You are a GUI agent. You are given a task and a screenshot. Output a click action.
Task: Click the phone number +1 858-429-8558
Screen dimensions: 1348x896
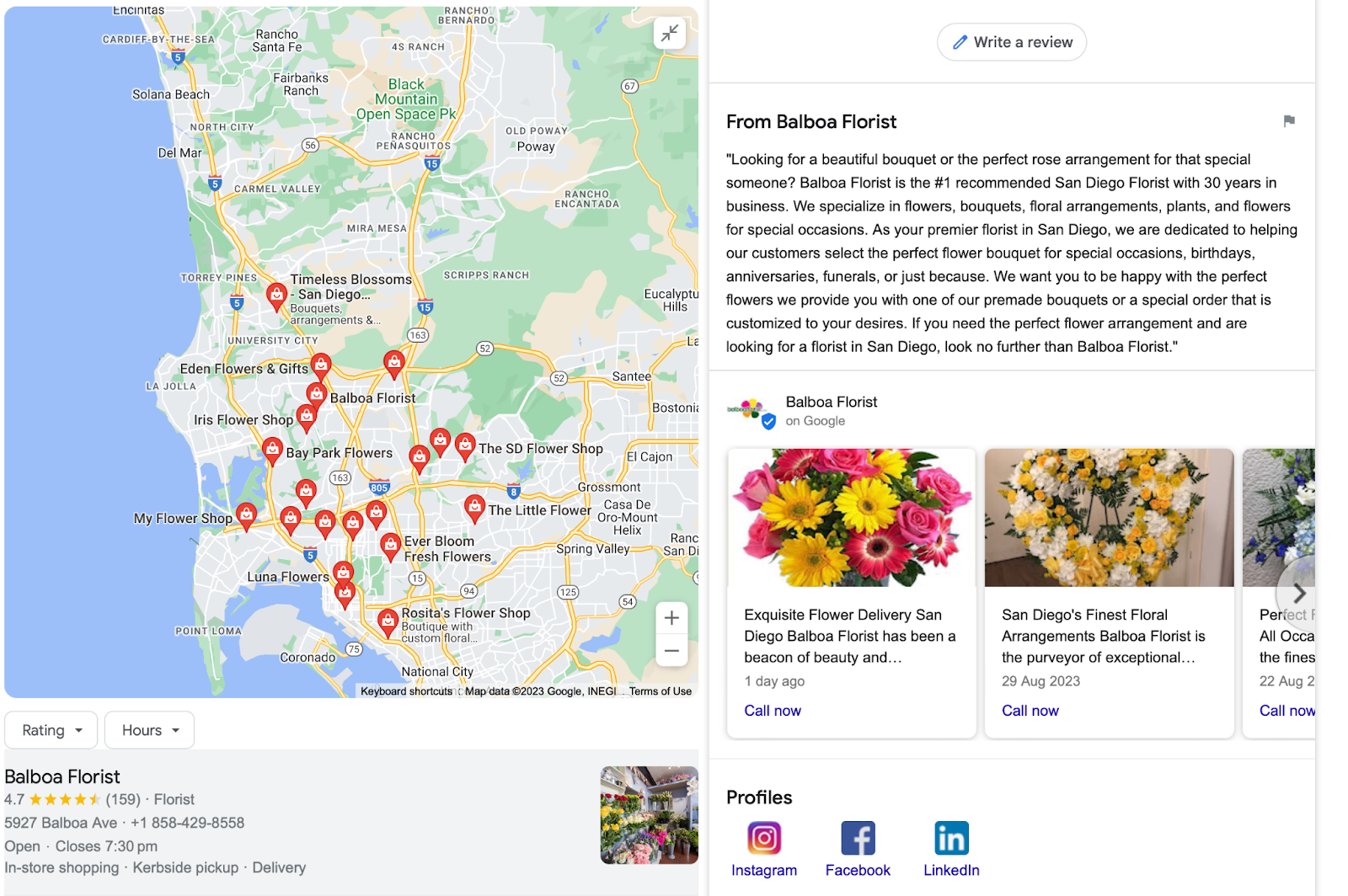(x=189, y=823)
